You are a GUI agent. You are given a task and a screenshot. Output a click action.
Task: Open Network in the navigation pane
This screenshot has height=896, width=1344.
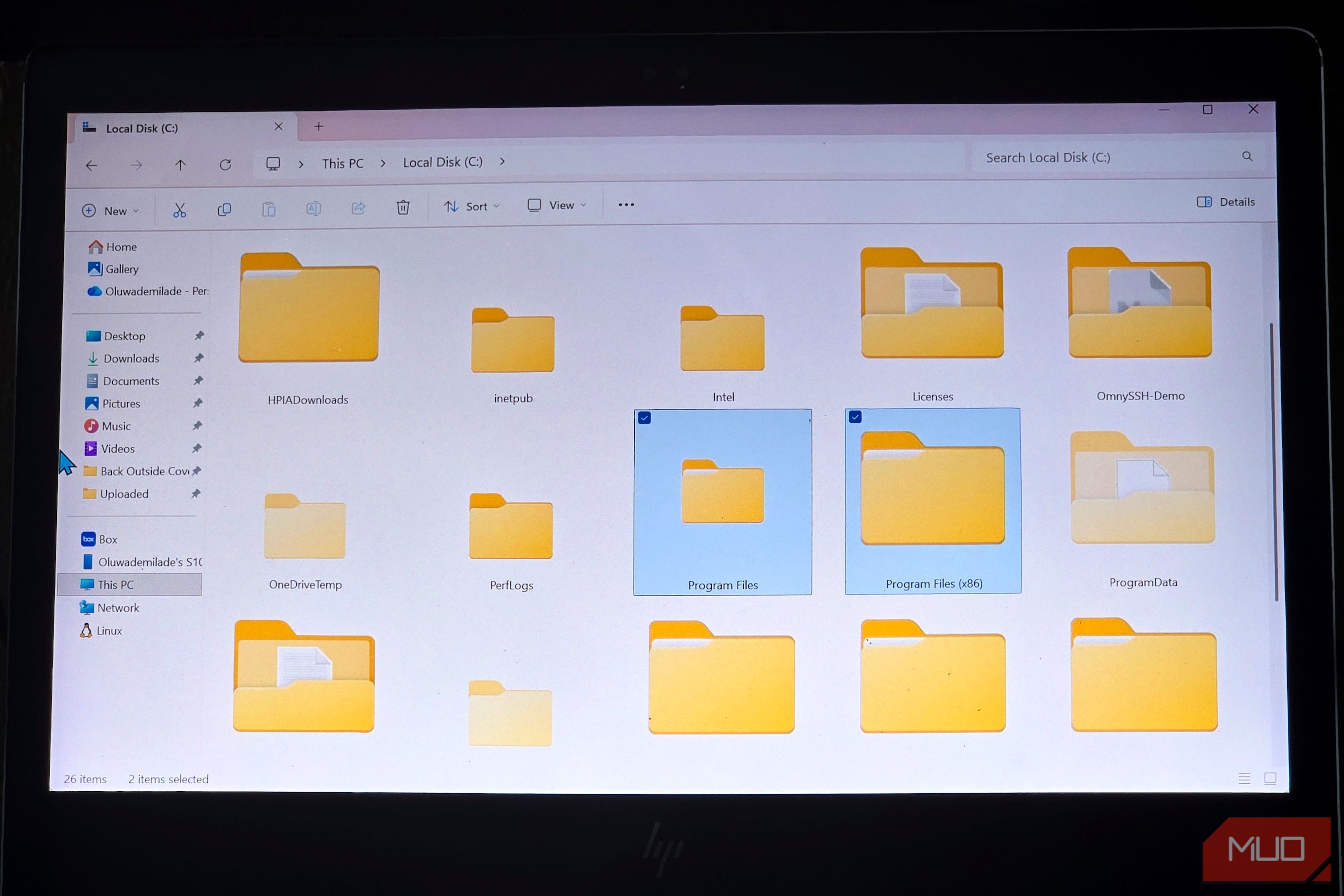point(110,608)
